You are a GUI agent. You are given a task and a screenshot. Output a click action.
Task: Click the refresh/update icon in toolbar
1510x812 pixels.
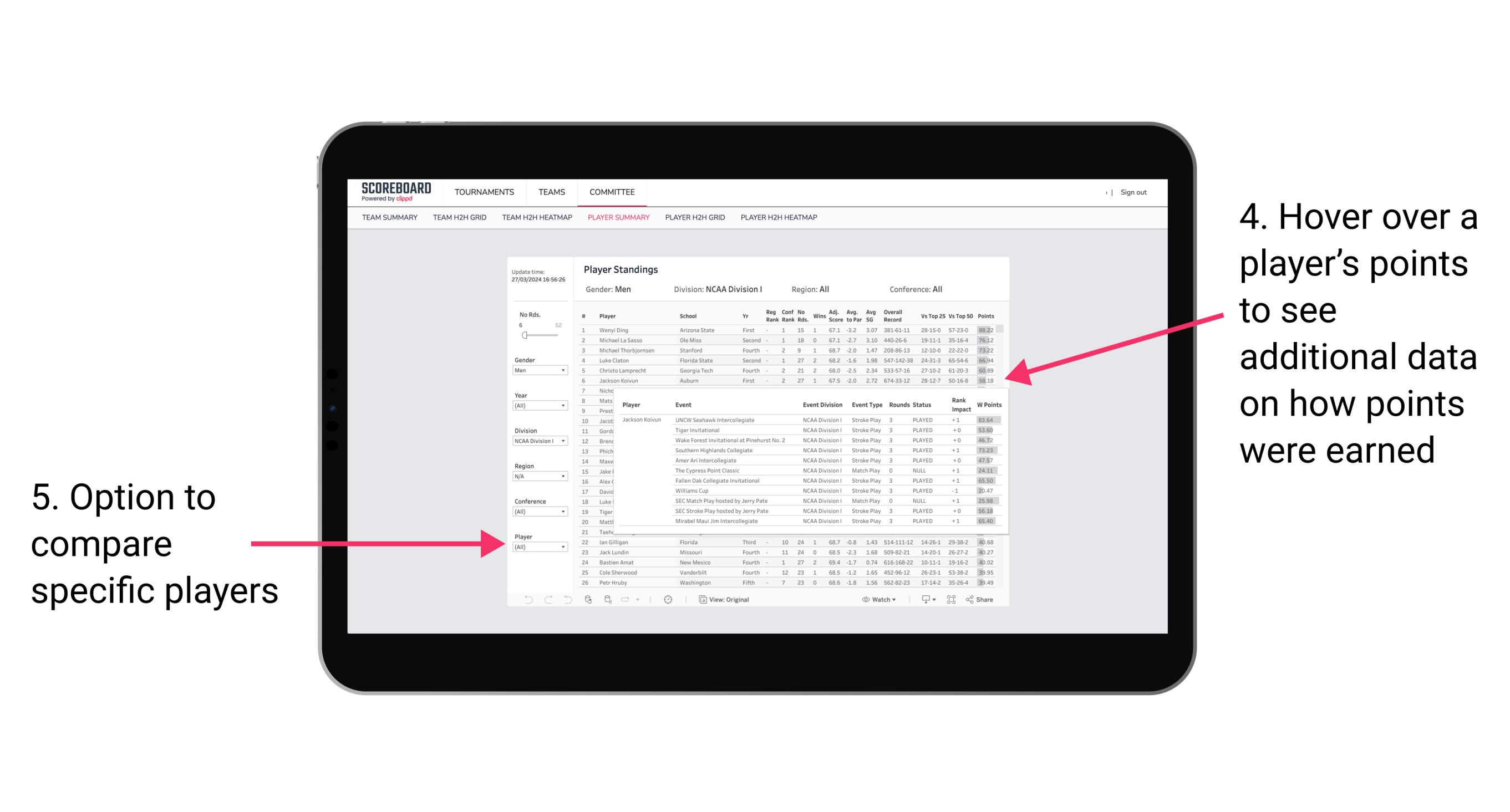[x=590, y=598]
